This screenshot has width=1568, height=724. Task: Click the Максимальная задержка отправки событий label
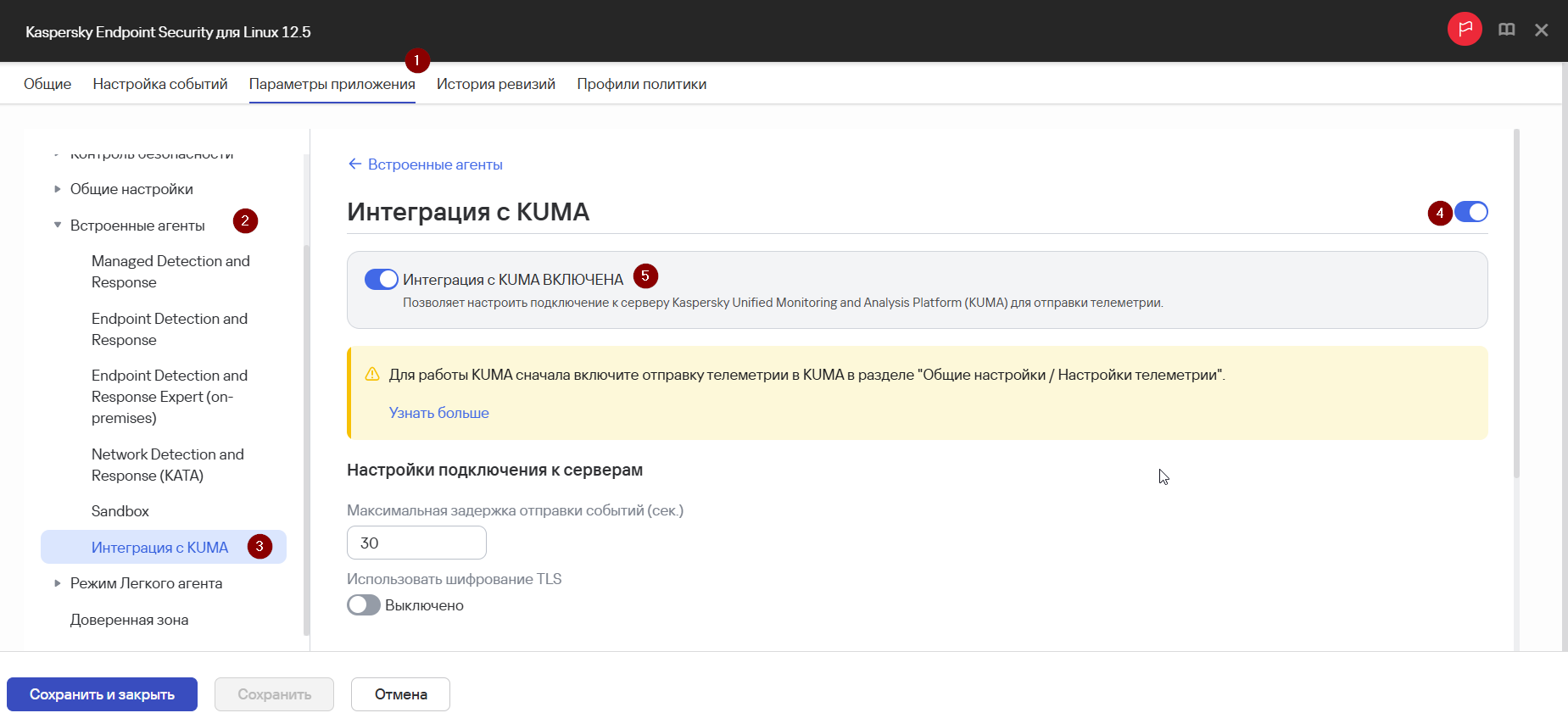[x=515, y=510]
